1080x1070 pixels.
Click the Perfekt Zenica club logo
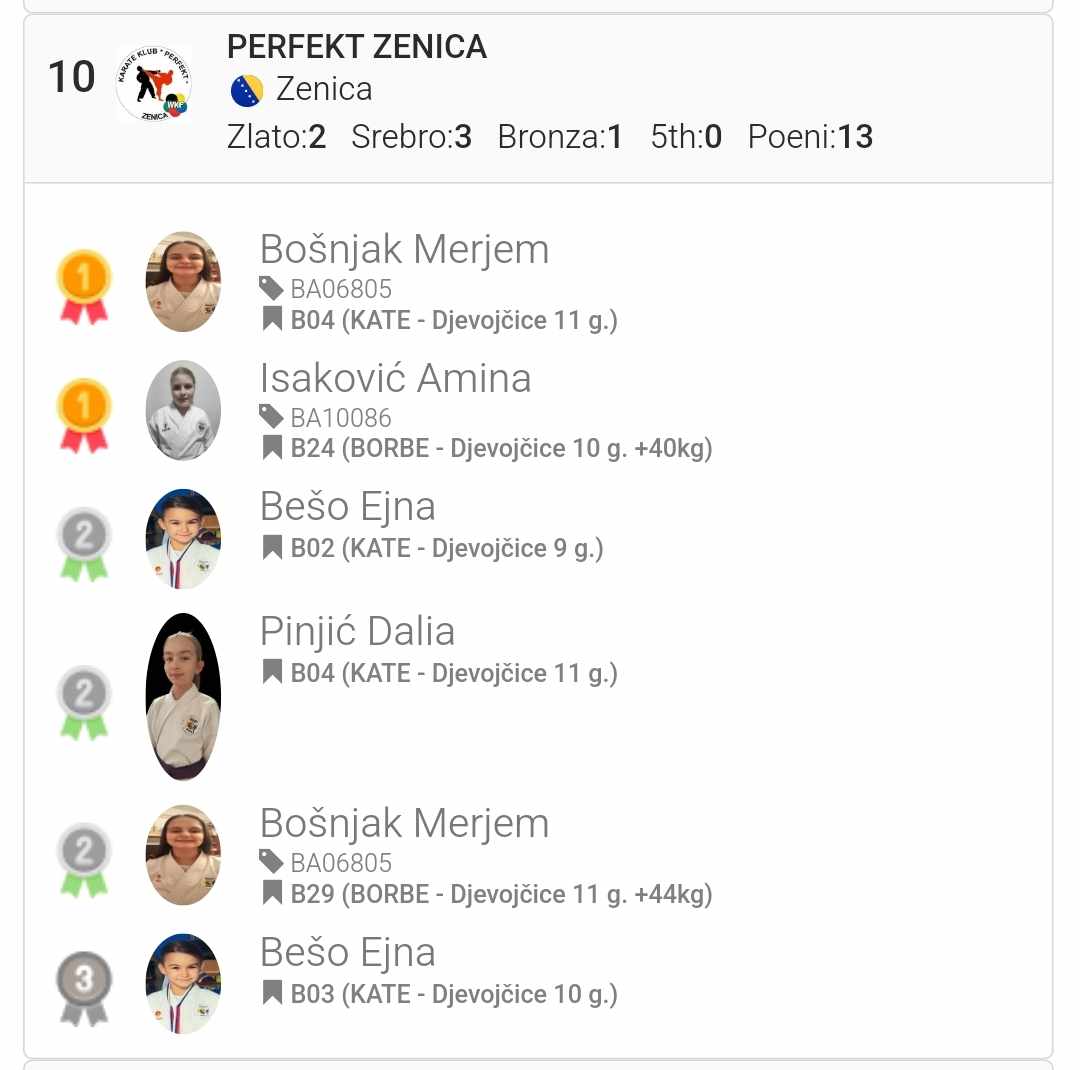coord(153,84)
